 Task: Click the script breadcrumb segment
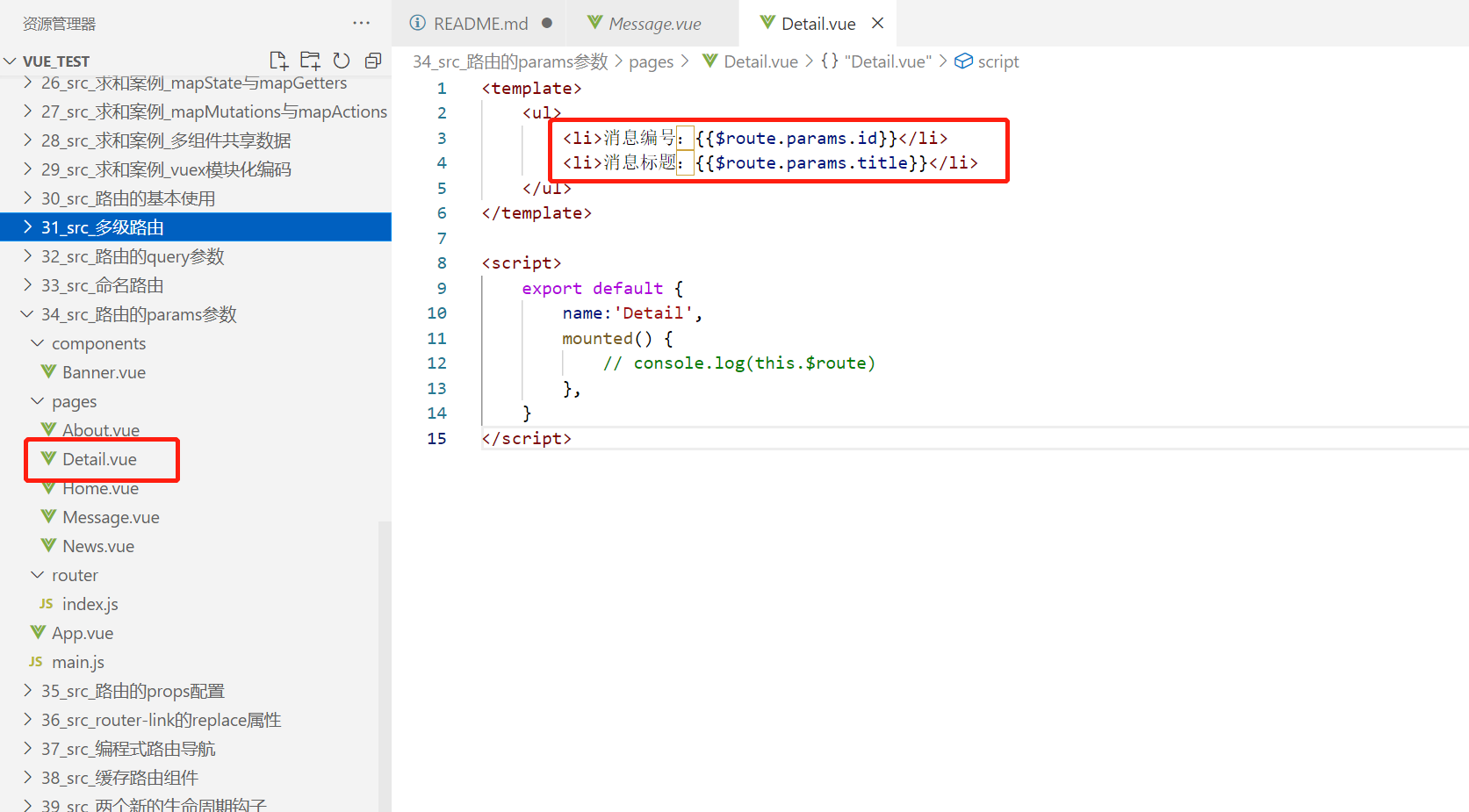click(x=998, y=61)
